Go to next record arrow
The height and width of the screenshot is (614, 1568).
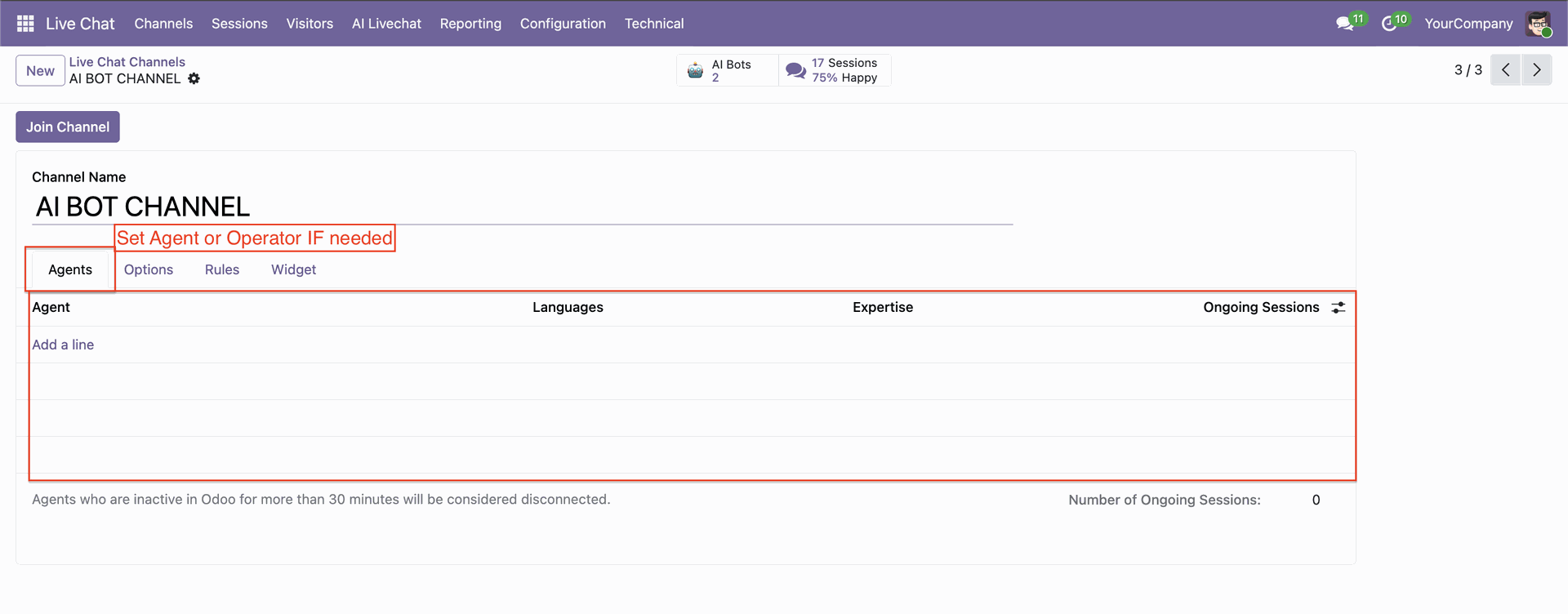(1536, 70)
